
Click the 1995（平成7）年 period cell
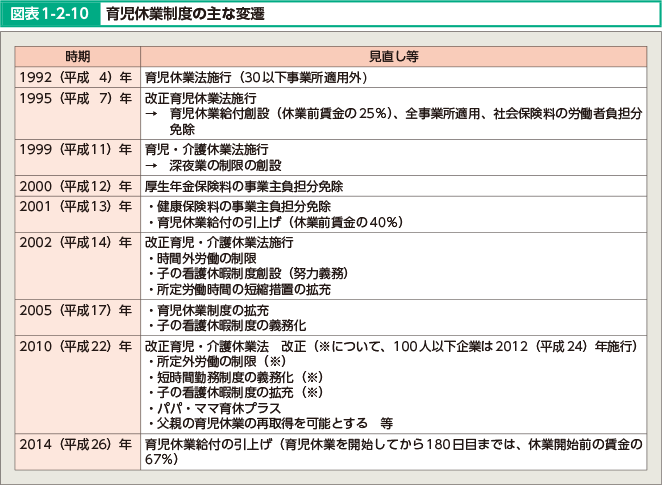click(77, 98)
